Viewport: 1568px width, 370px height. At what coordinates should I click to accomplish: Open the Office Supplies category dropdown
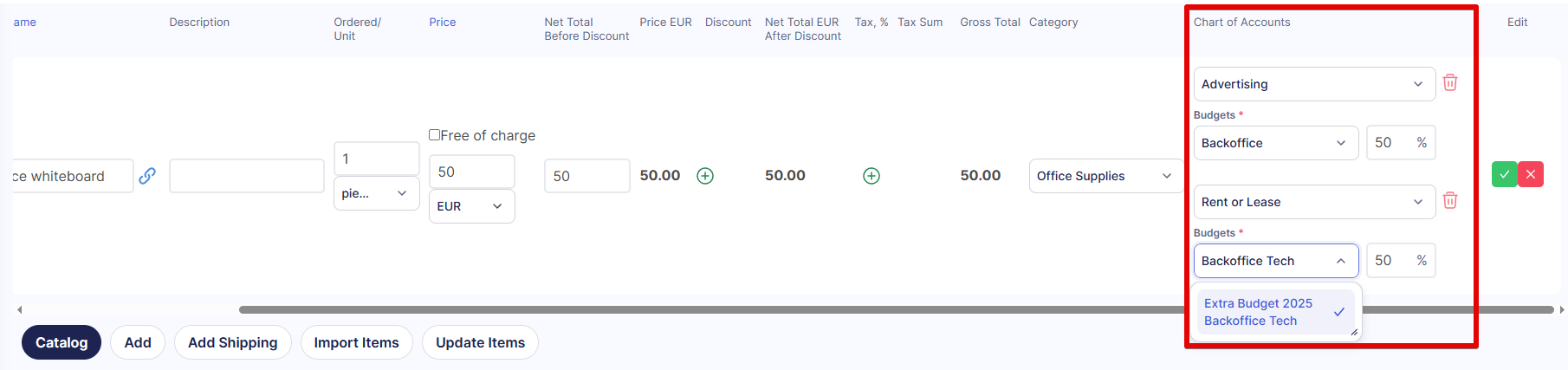point(1106,176)
